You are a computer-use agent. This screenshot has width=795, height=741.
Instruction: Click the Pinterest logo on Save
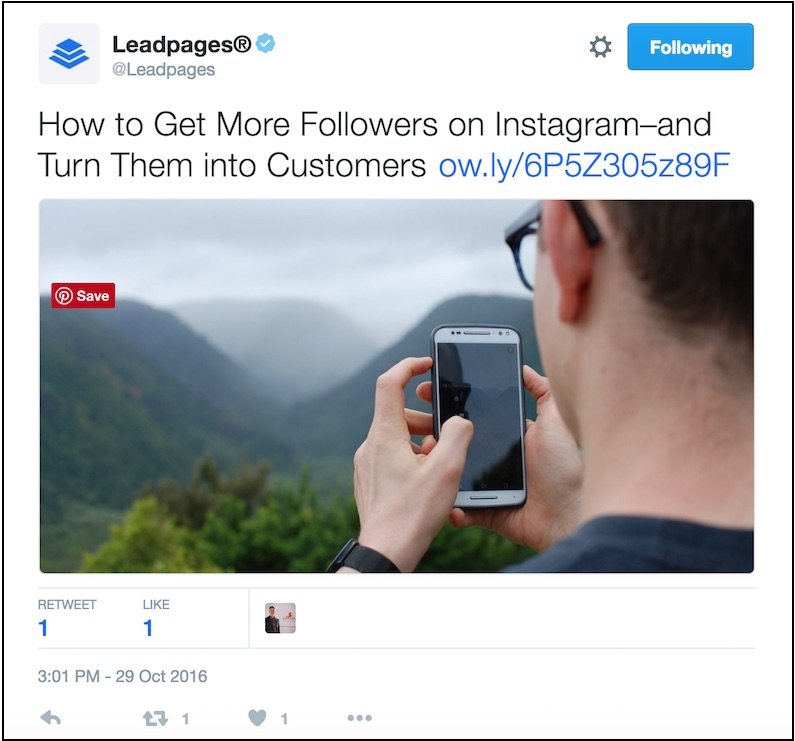(64, 296)
